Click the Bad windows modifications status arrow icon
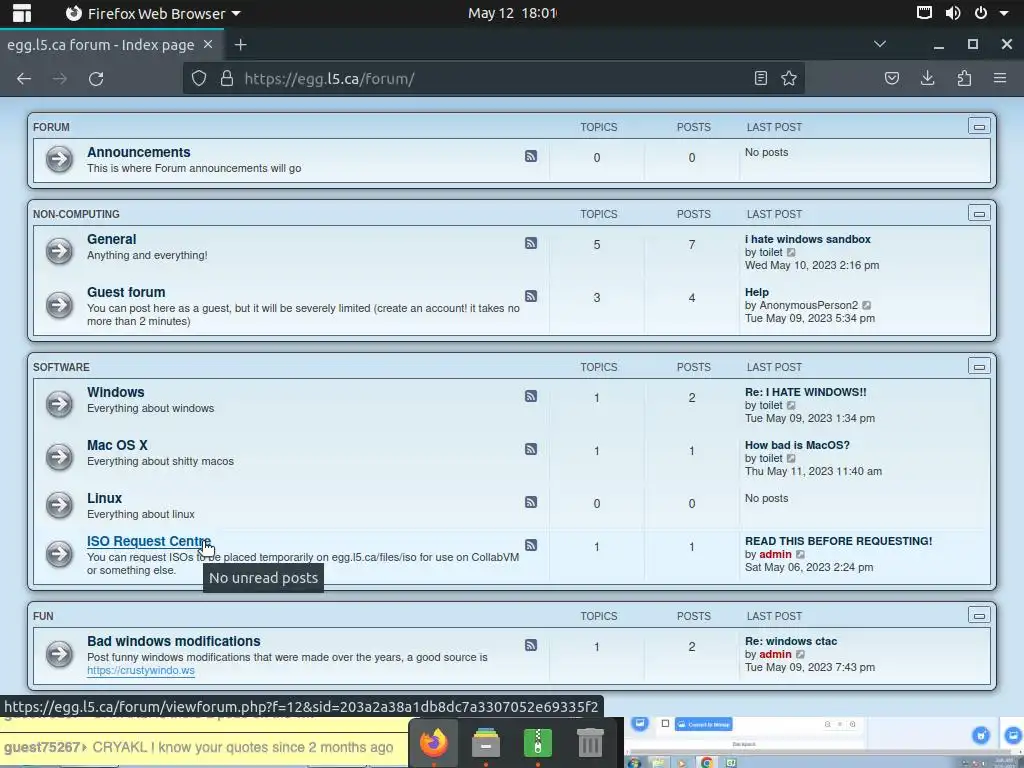 tap(59, 654)
